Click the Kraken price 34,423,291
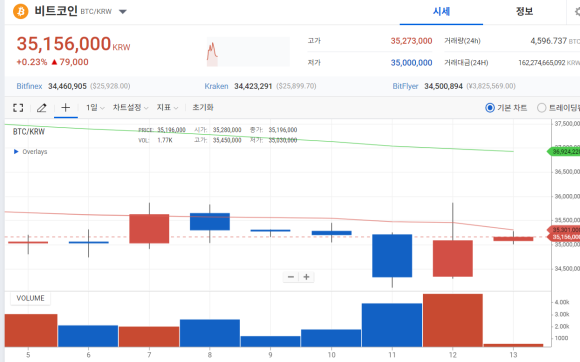Viewport: 580px width, 362px height. (x=253, y=86)
